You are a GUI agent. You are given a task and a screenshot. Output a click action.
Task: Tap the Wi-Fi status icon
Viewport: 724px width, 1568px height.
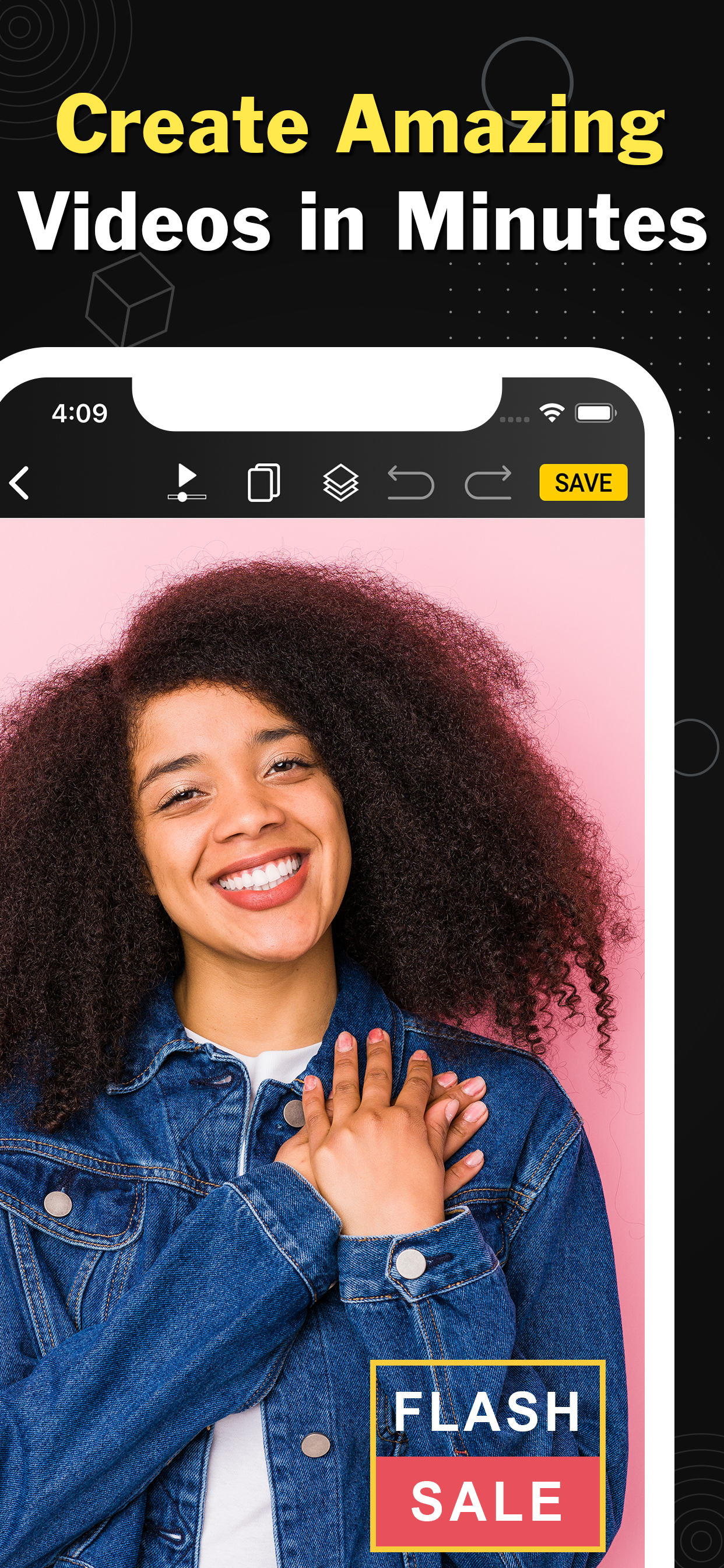(552, 412)
